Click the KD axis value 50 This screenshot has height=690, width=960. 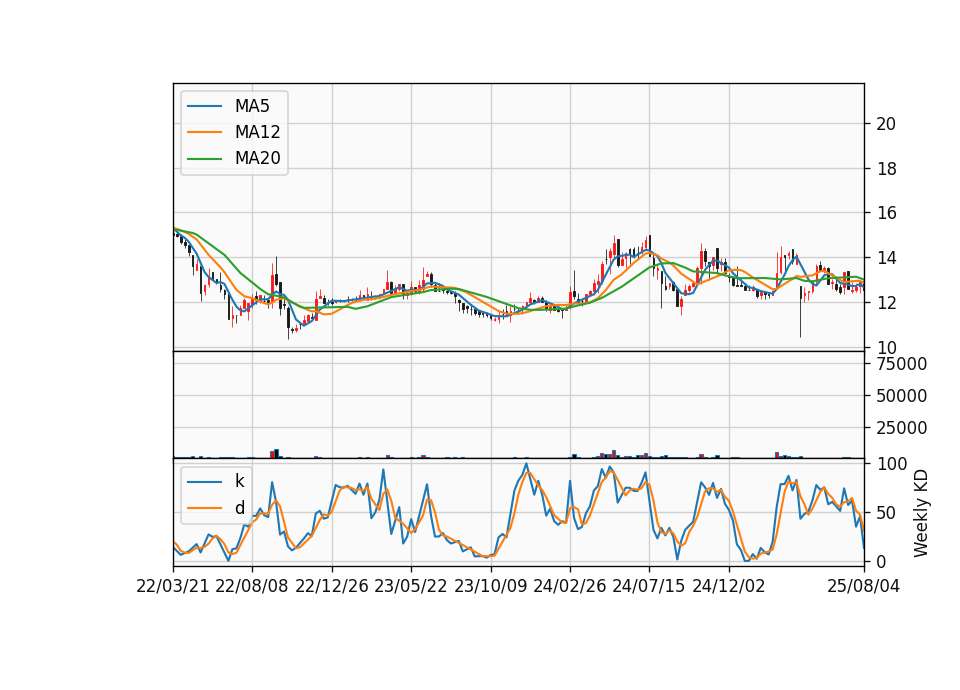pyautogui.click(x=886, y=513)
